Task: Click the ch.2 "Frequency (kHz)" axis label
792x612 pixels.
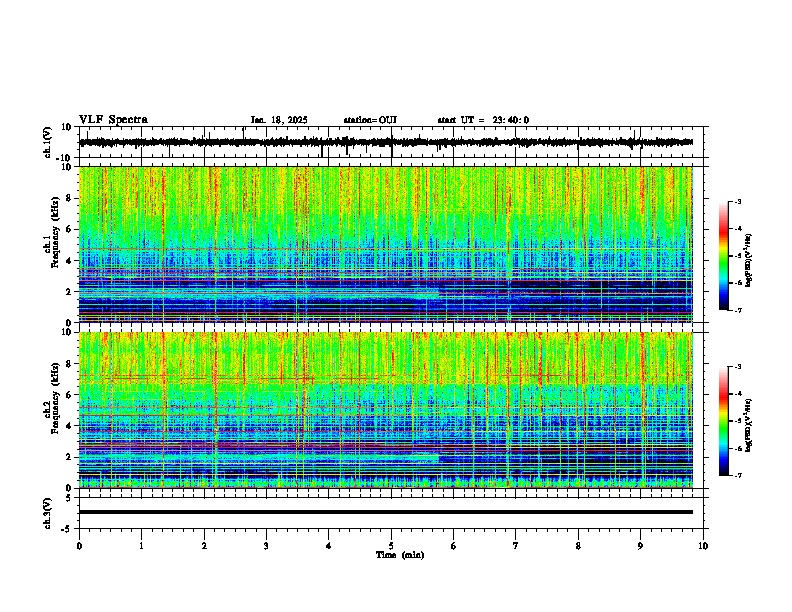Action: (55, 398)
